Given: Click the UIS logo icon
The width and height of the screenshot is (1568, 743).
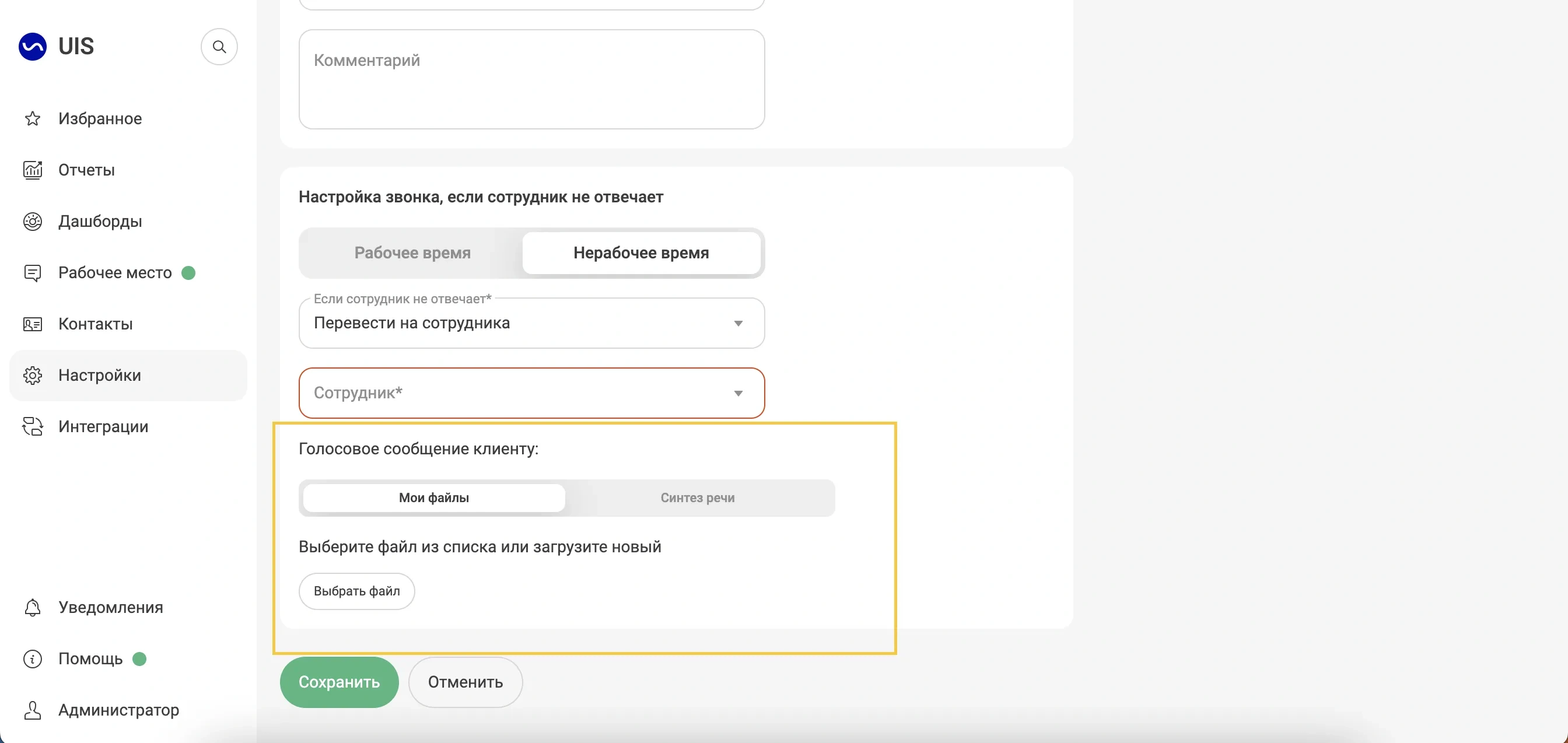Looking at the screenshot, I should (x=33, y=47).
